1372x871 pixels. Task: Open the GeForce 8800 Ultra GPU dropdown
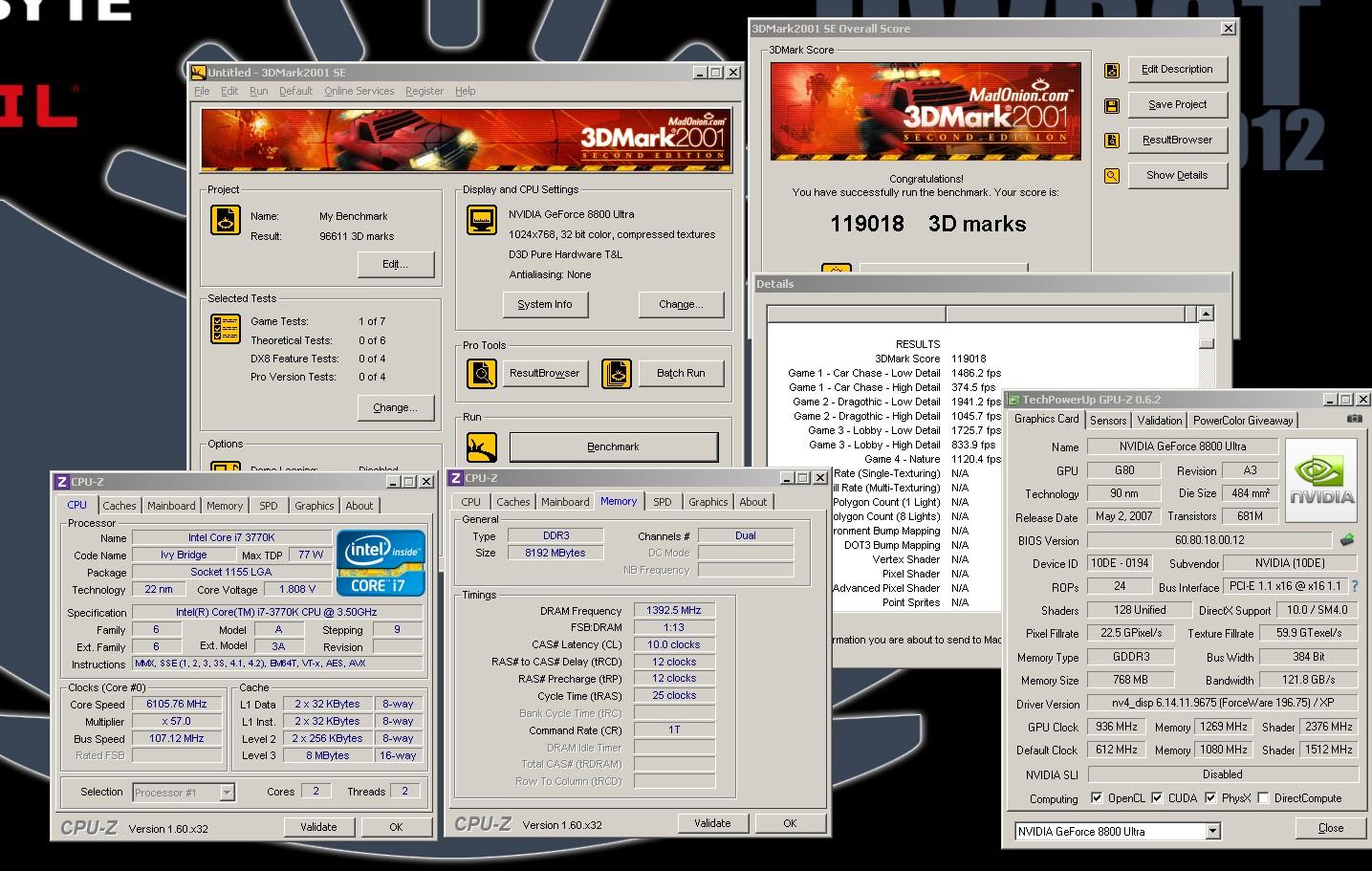[1212, 832]
